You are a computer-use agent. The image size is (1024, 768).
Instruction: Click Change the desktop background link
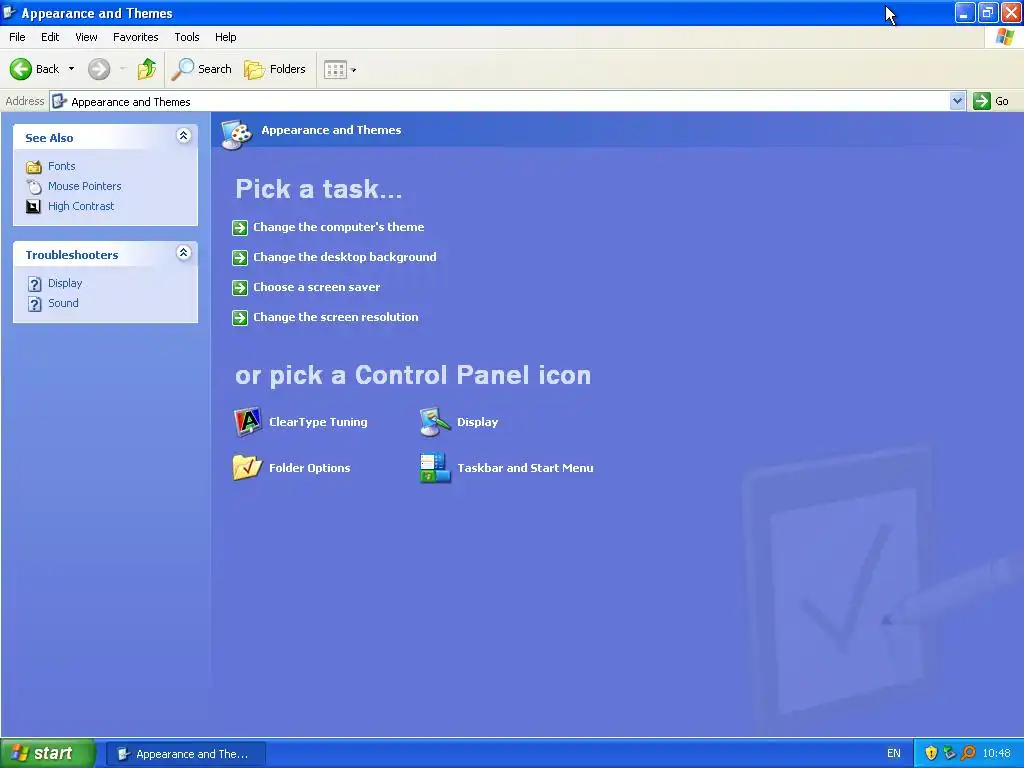pos(345,257)
